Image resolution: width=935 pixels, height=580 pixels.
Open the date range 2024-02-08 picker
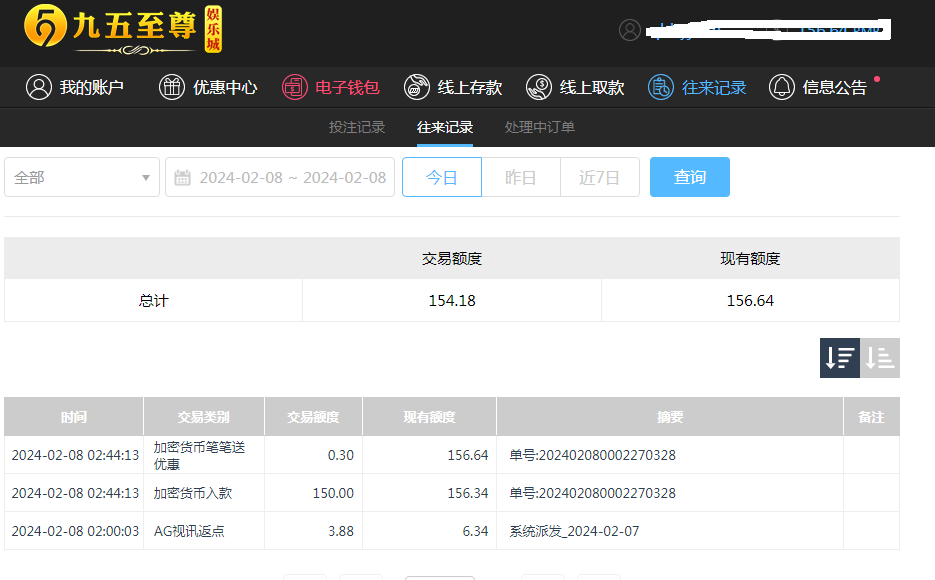click(292, 177)
